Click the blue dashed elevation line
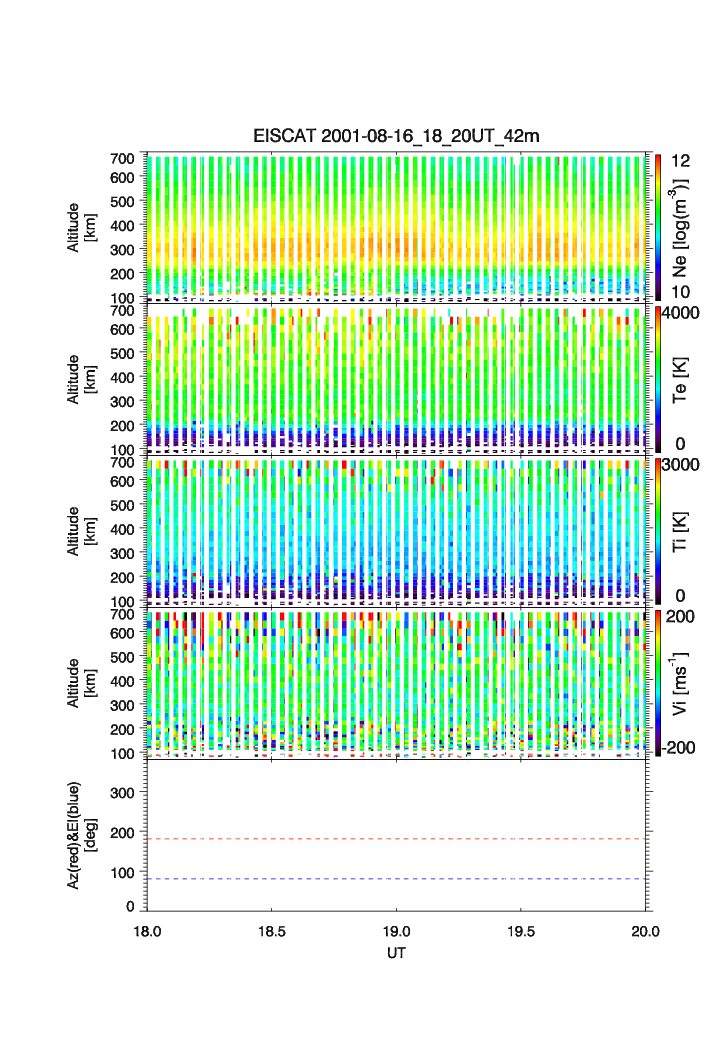The image size is (708, 1063). pyautogui.click(x=396, y=879)
